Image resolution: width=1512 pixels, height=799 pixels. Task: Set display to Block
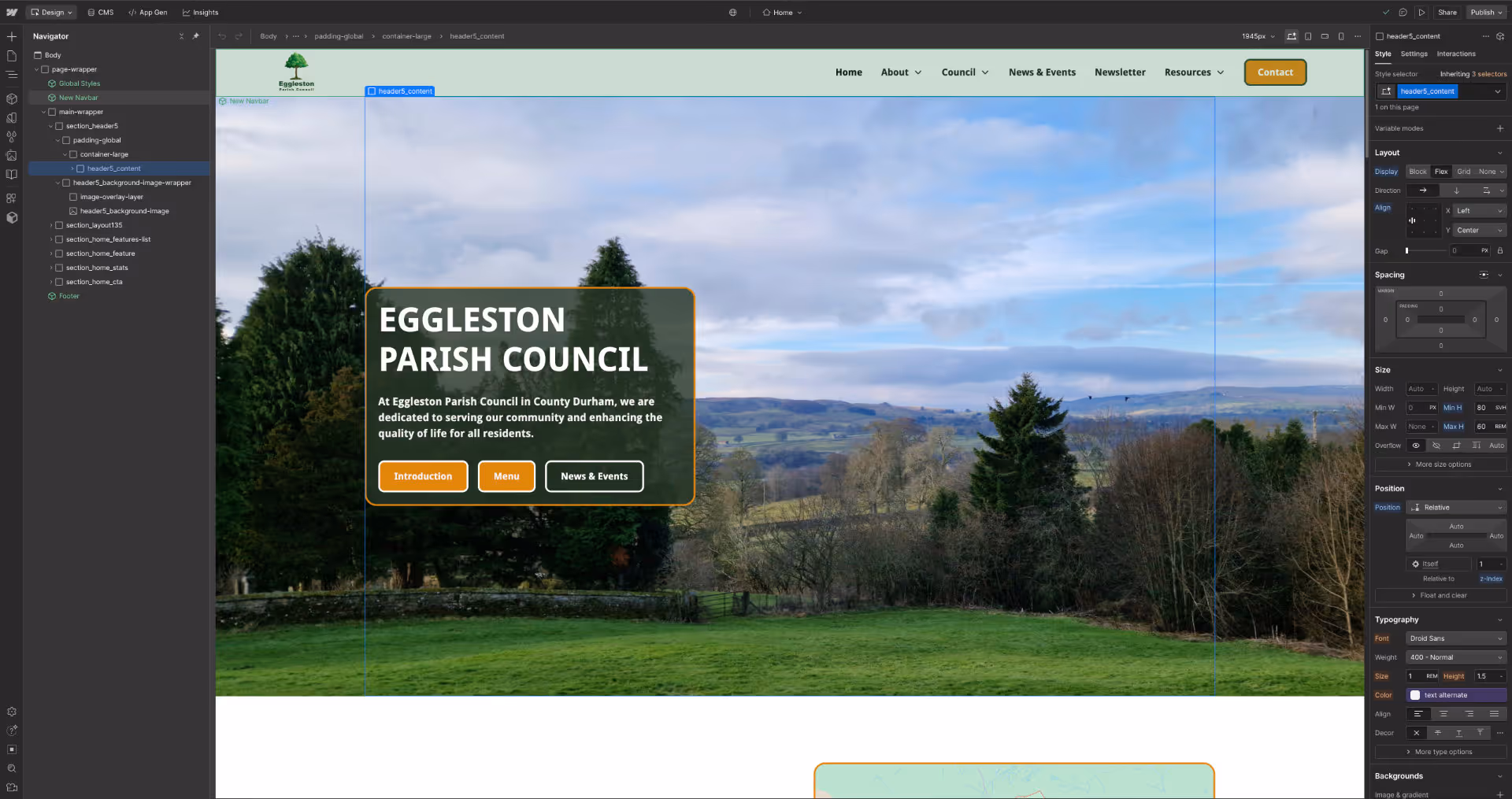pyautogui.click(x=1417, y=172)
